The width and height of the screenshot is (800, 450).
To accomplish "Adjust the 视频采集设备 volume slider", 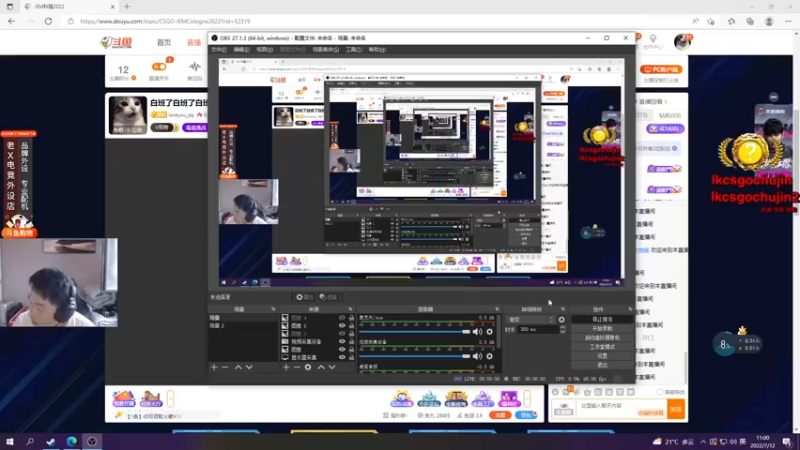I will [x=414, y=356].
